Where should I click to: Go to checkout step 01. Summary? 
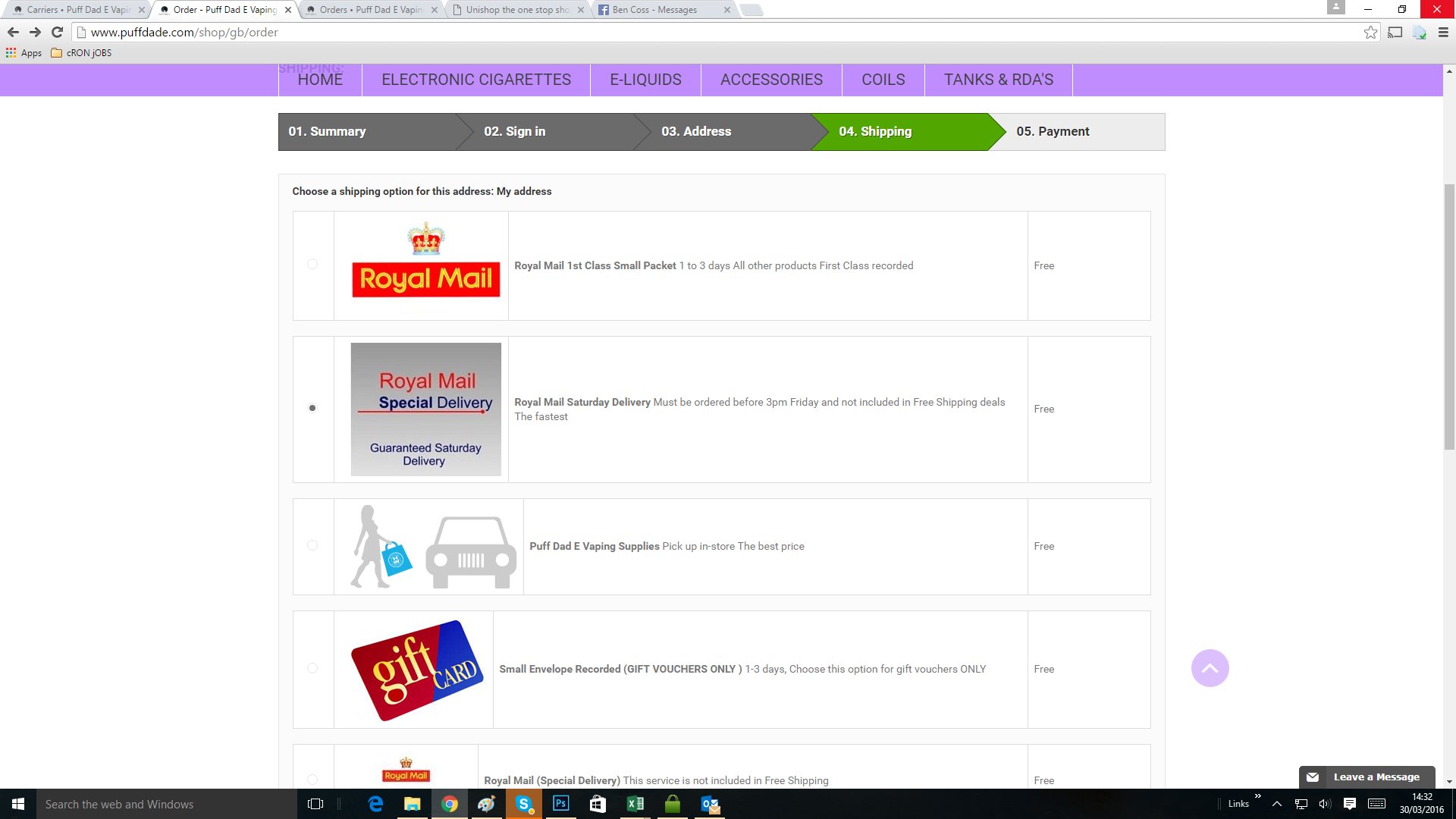(367, 132)
